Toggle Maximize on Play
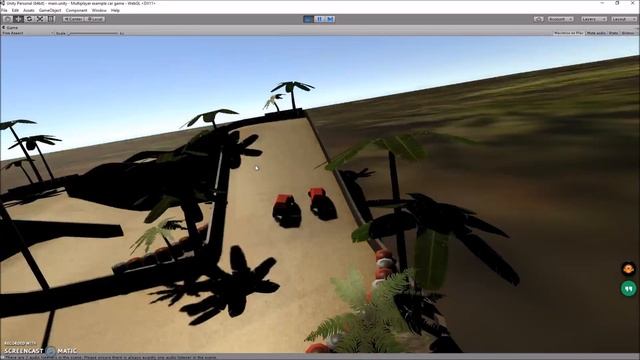 (x=569, y=33)
